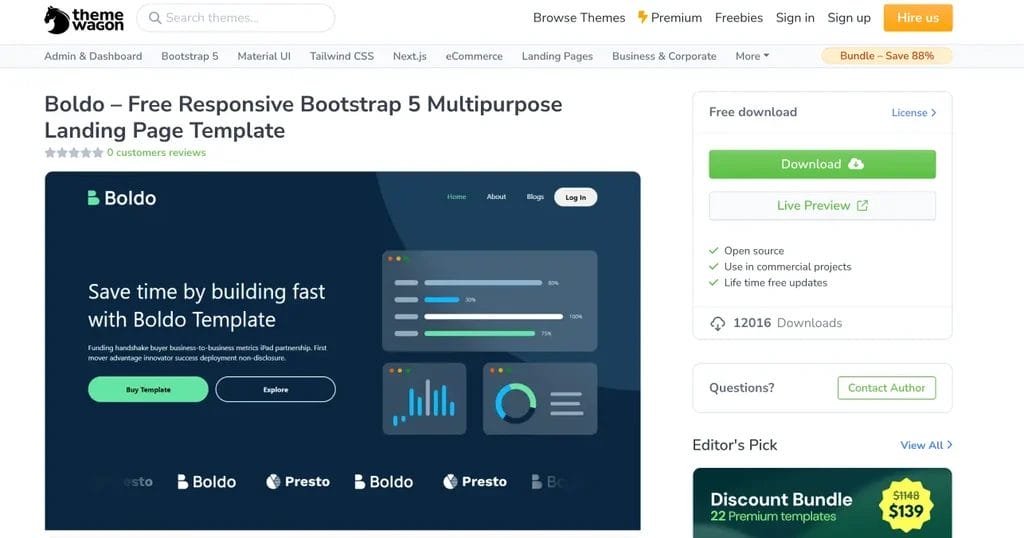Open the Admin & Dashboard category

pyautogui.click(x=93, y=56)
